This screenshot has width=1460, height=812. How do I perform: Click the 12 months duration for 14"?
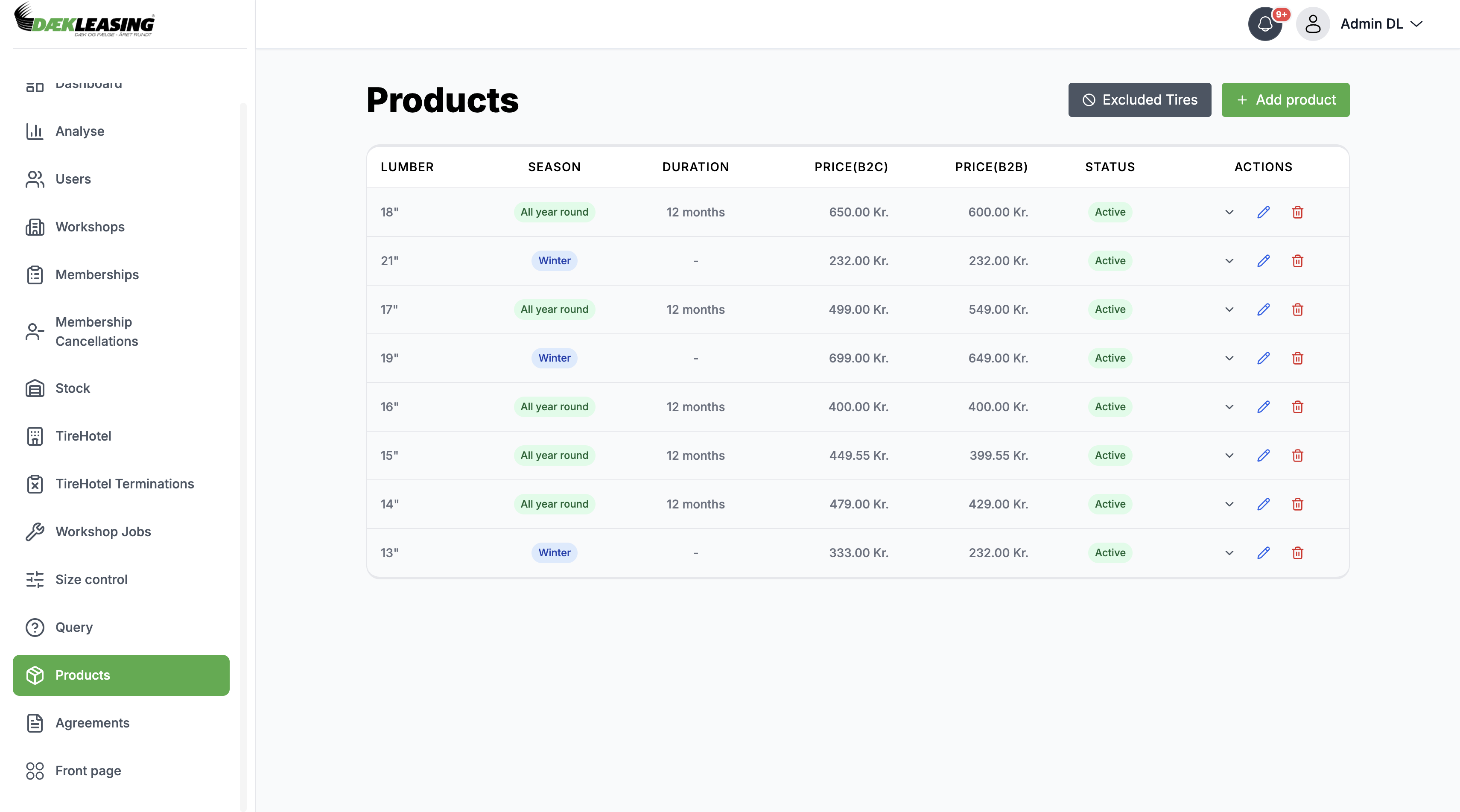pos(695,504)
